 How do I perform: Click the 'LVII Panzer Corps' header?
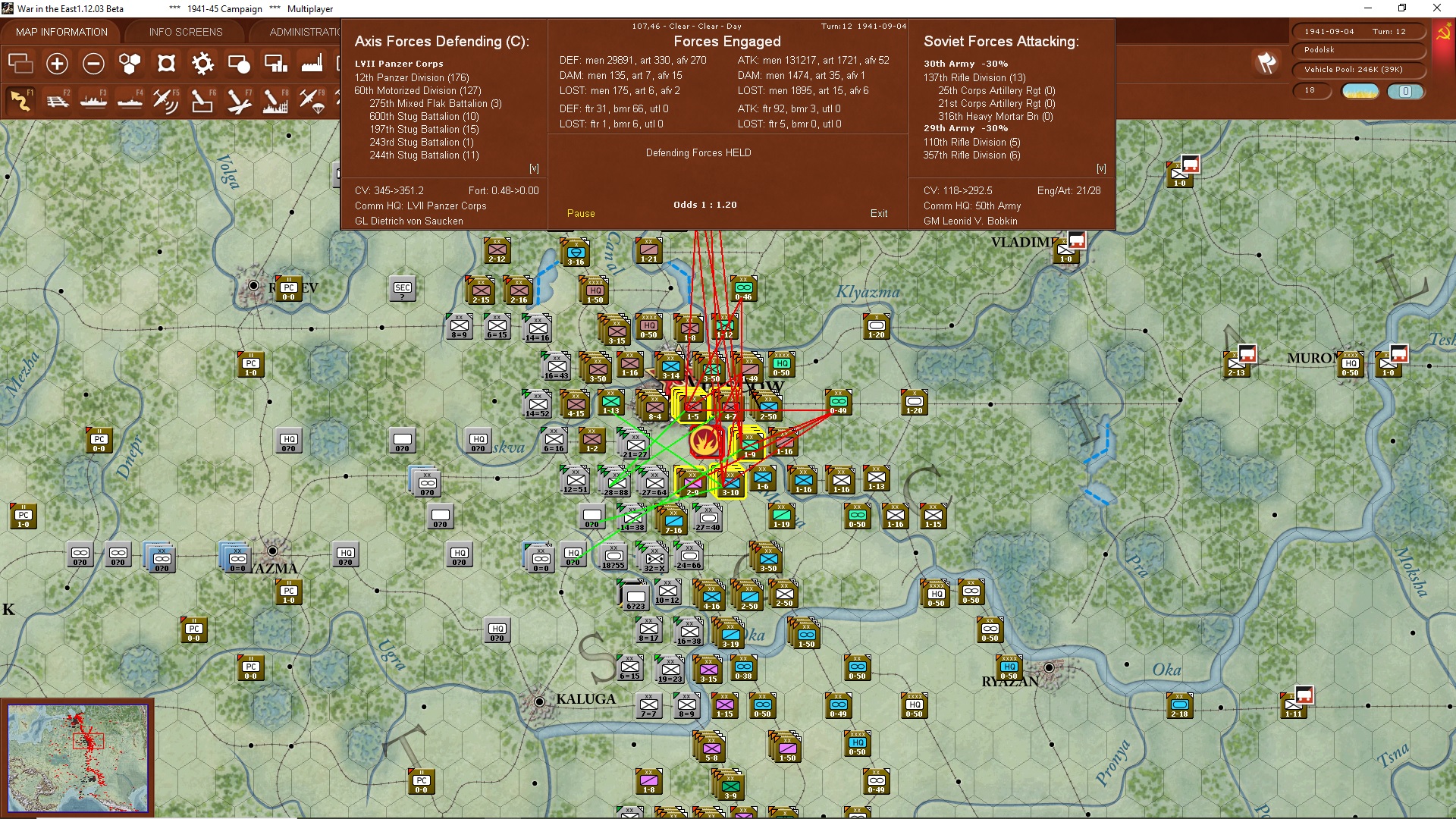[x=399, y=64]
